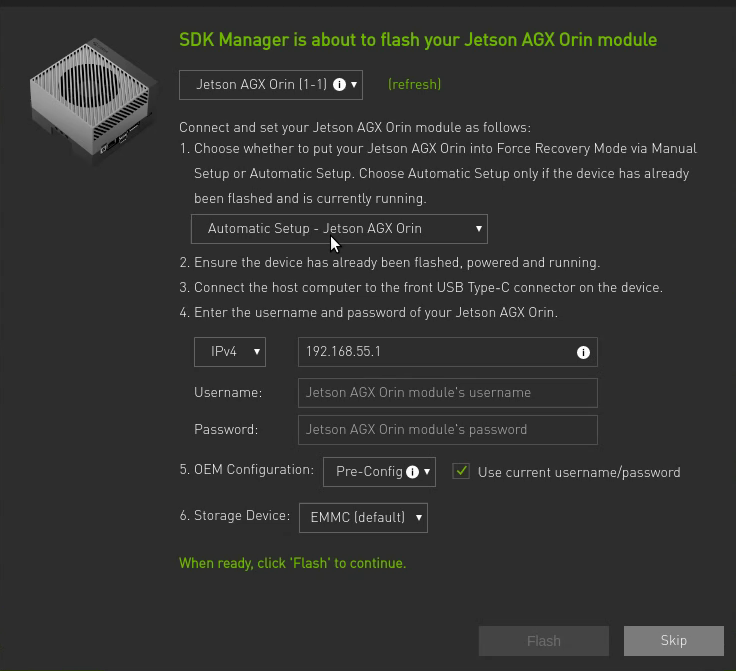
Task: Click the Jetson AGX Orin device image
Action: pos(93,99)
